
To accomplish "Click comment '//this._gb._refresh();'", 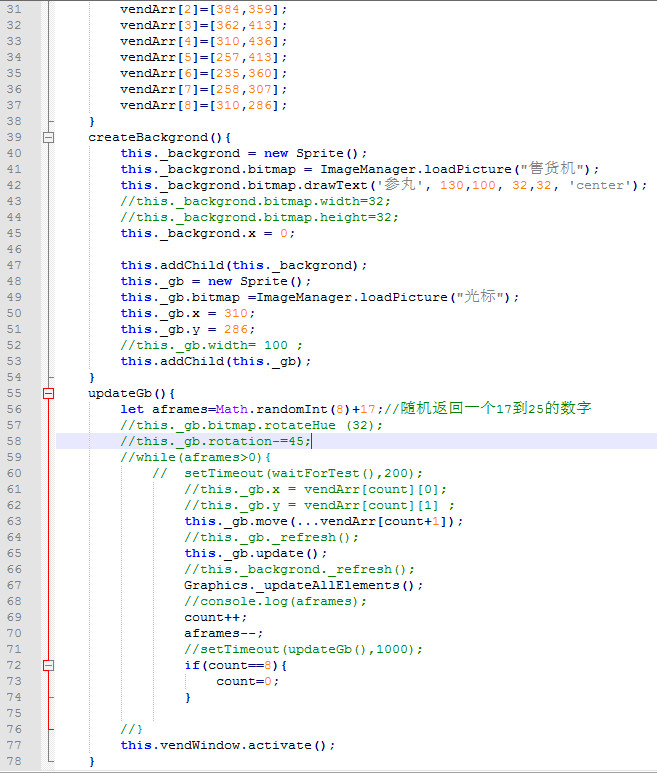I will coord(272,537).
